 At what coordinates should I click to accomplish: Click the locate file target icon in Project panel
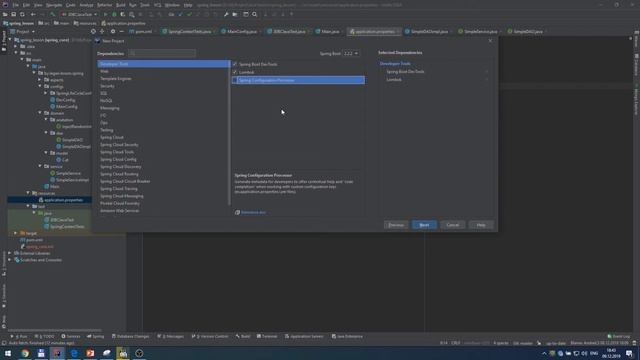click(93, 31)
